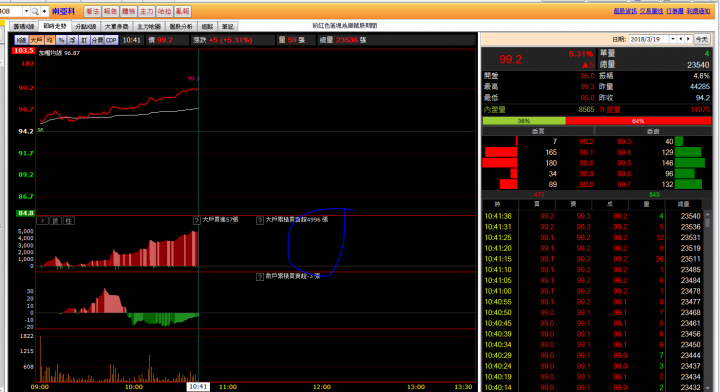Click the 今天 today button

coord(701,39)
